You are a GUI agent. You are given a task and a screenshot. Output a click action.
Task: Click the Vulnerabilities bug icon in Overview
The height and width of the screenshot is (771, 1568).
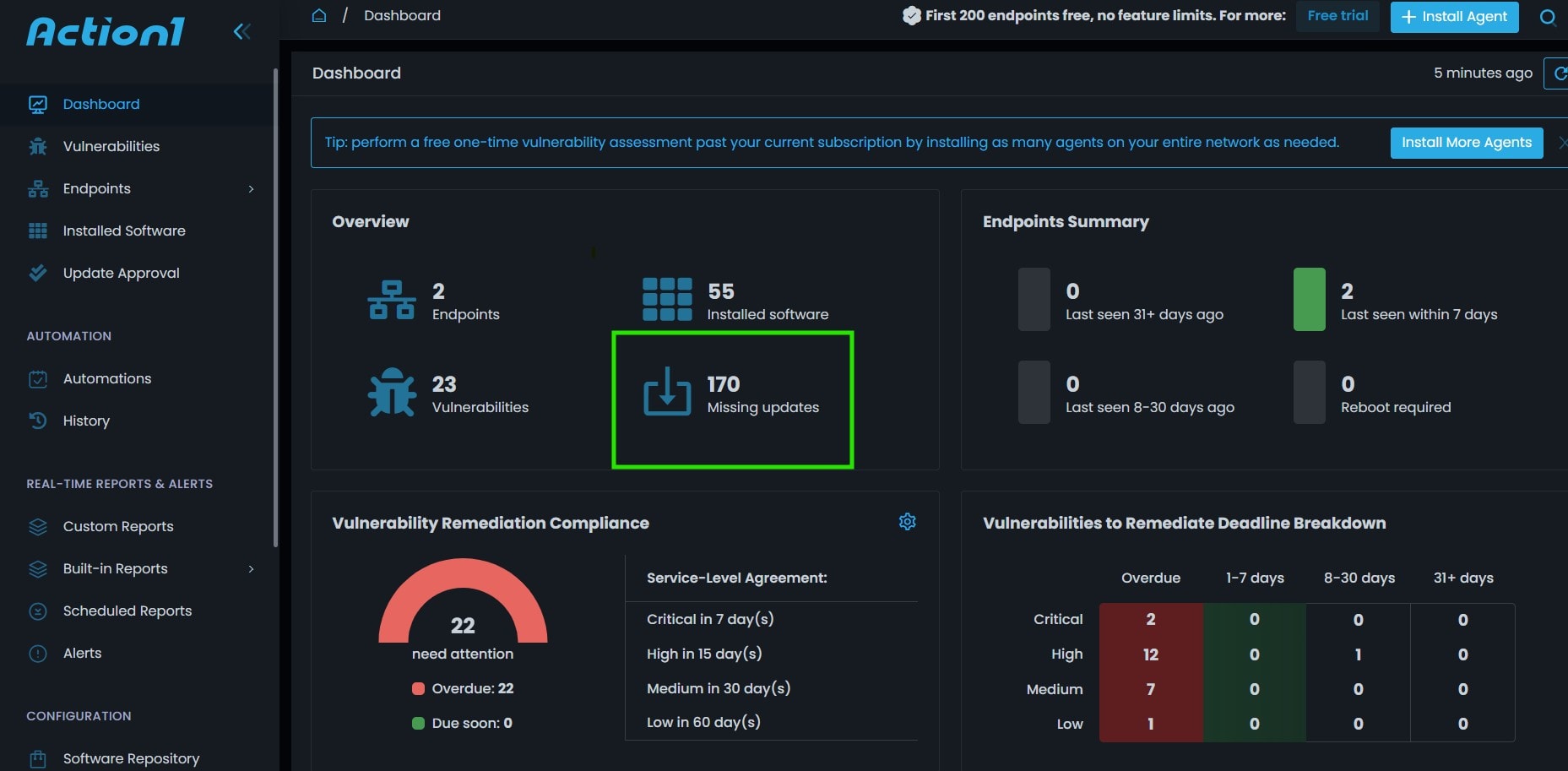tap(392, 393)
